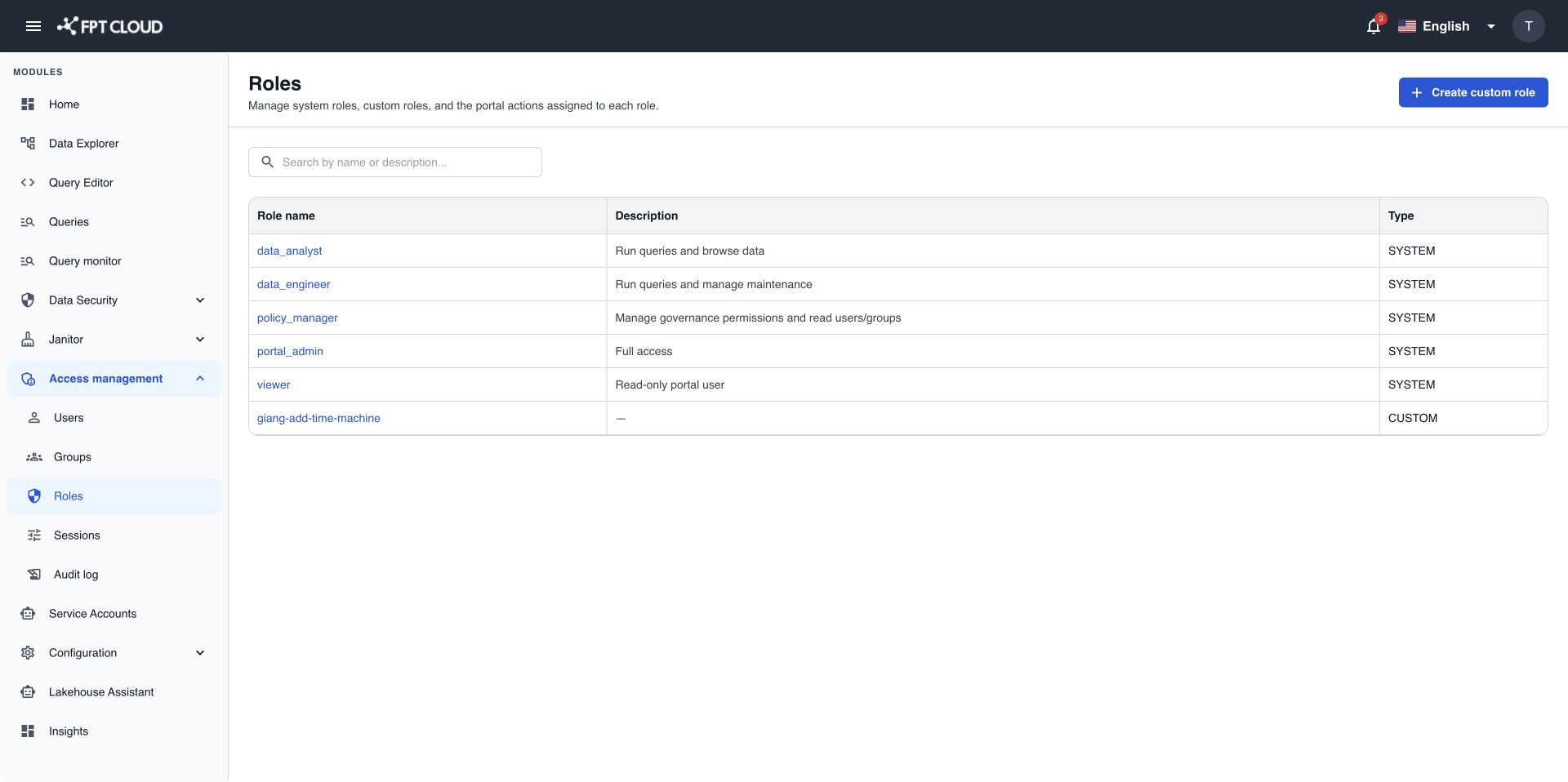Click the Data Explorer tree icon
This screenshot has width=1568, height=782.
click(28, 144)
